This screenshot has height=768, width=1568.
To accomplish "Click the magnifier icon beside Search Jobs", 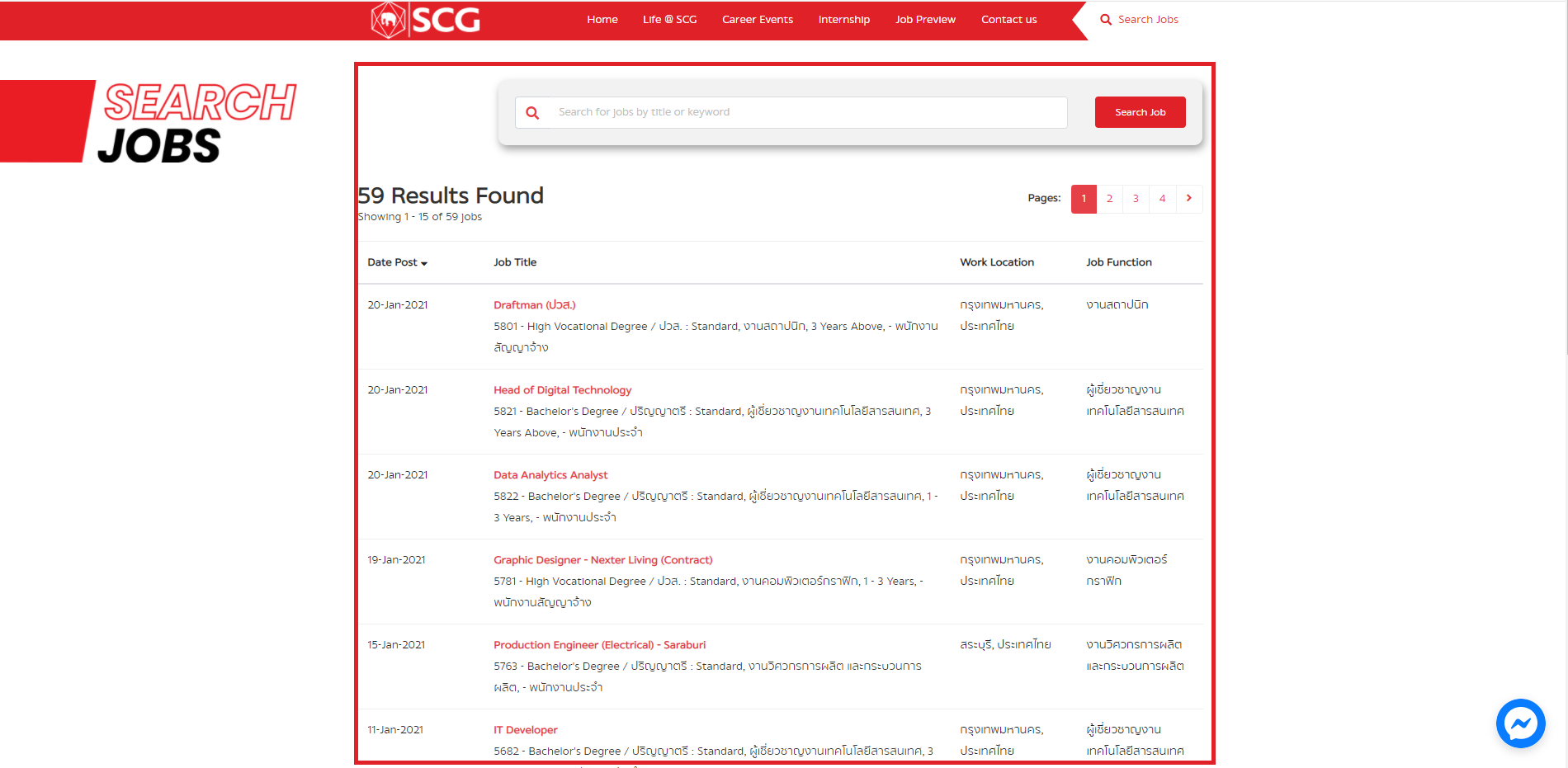I will [1106, 20].
